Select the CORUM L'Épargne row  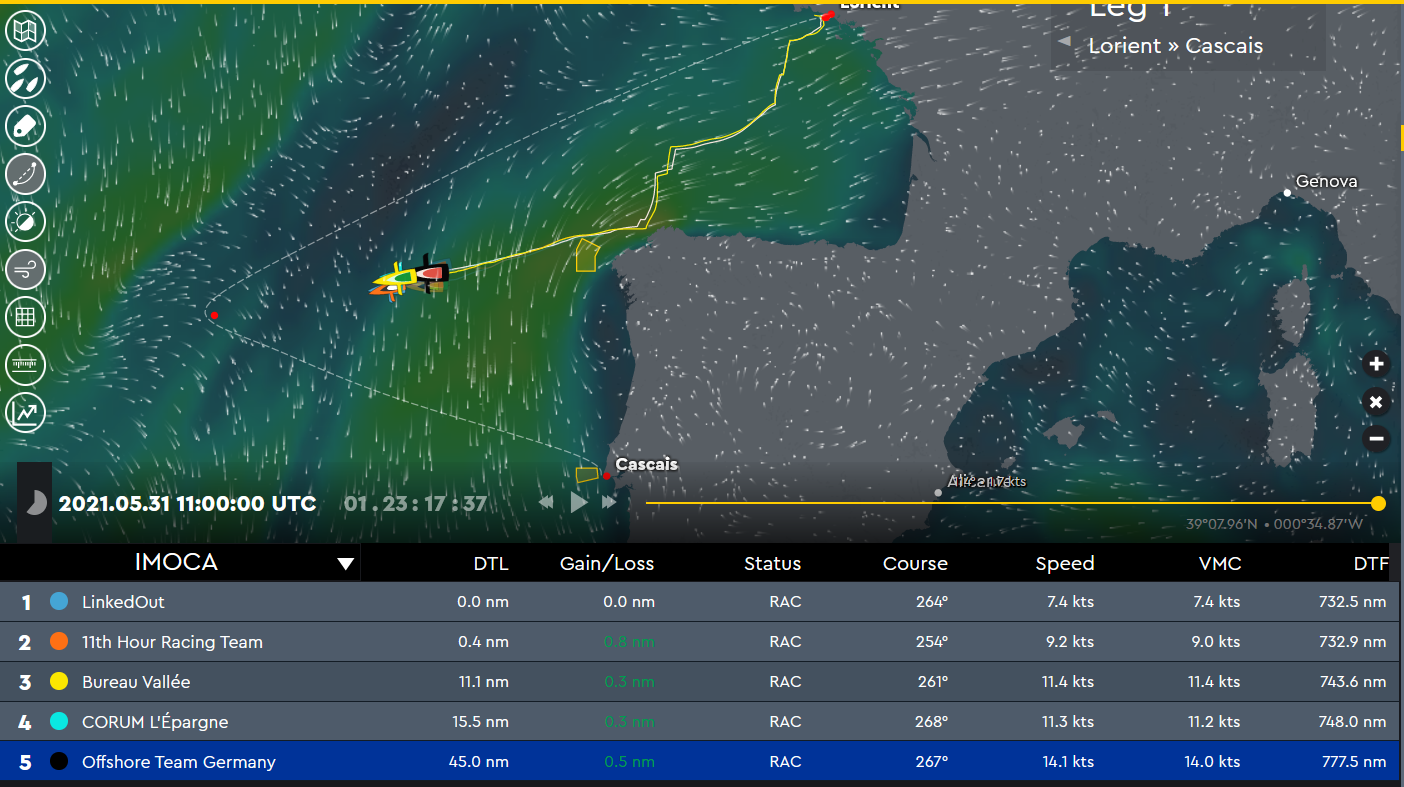coord(700,722)
